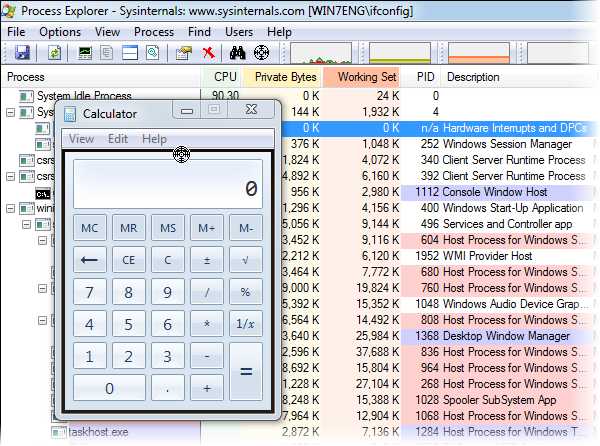Open the System Information graph icon
The height and width of the screenshot is (446, 600).
(x=85, y=52)
